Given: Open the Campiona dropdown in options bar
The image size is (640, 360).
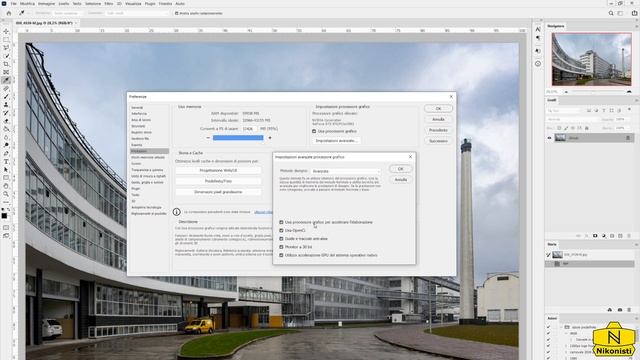Looking at the screenshot, I should pos(137,13).
